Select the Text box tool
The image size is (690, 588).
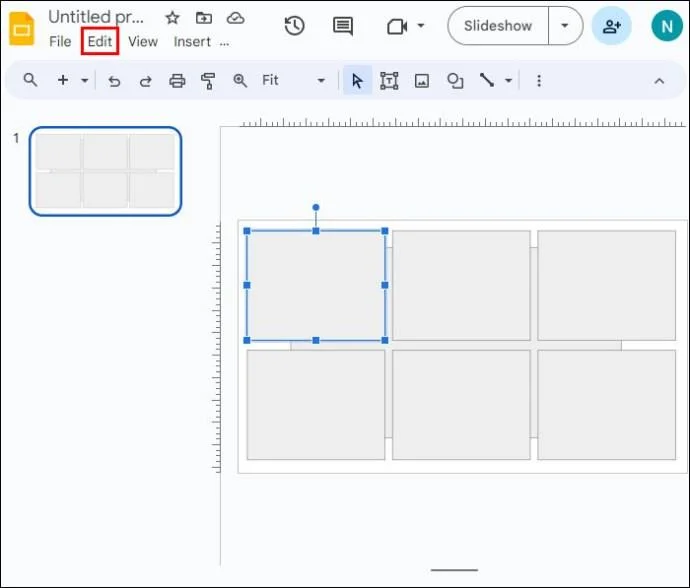[389, 81]
